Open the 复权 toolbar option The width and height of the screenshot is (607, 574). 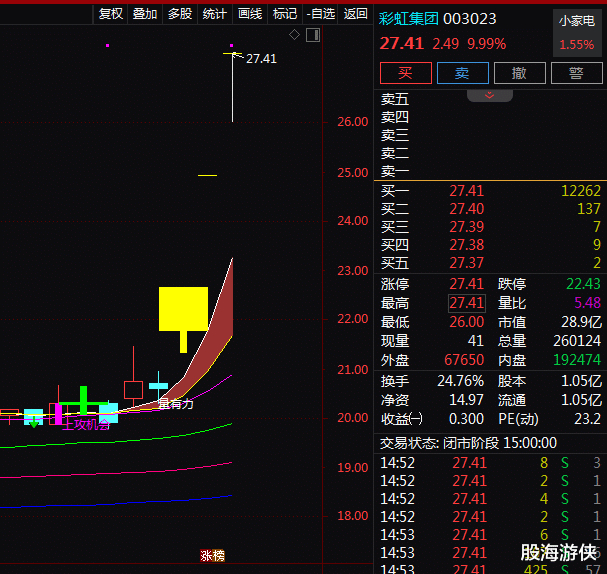point(110,14)
